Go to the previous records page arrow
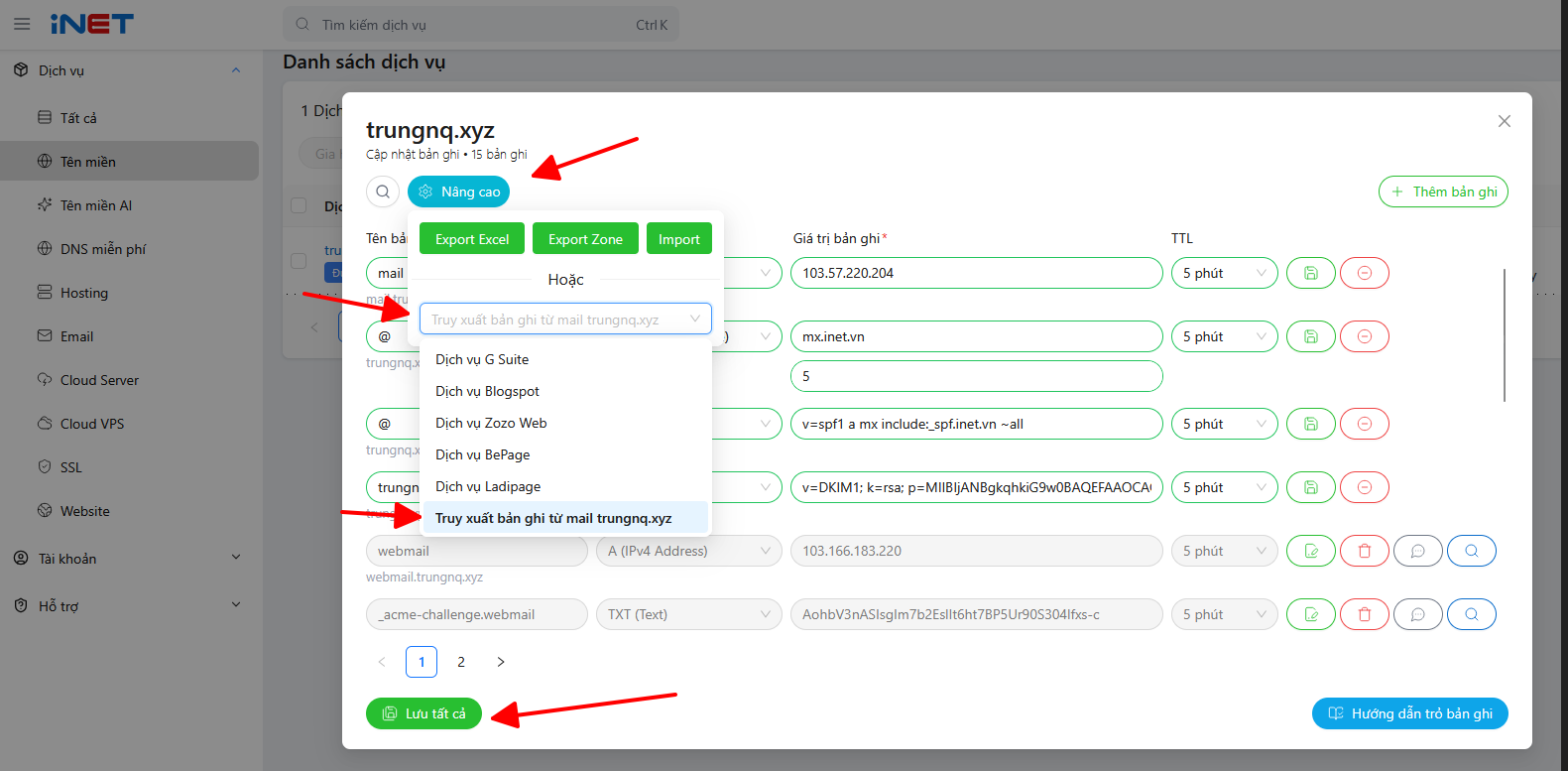This screenshot has width=1568, height=771. (382, 662)
